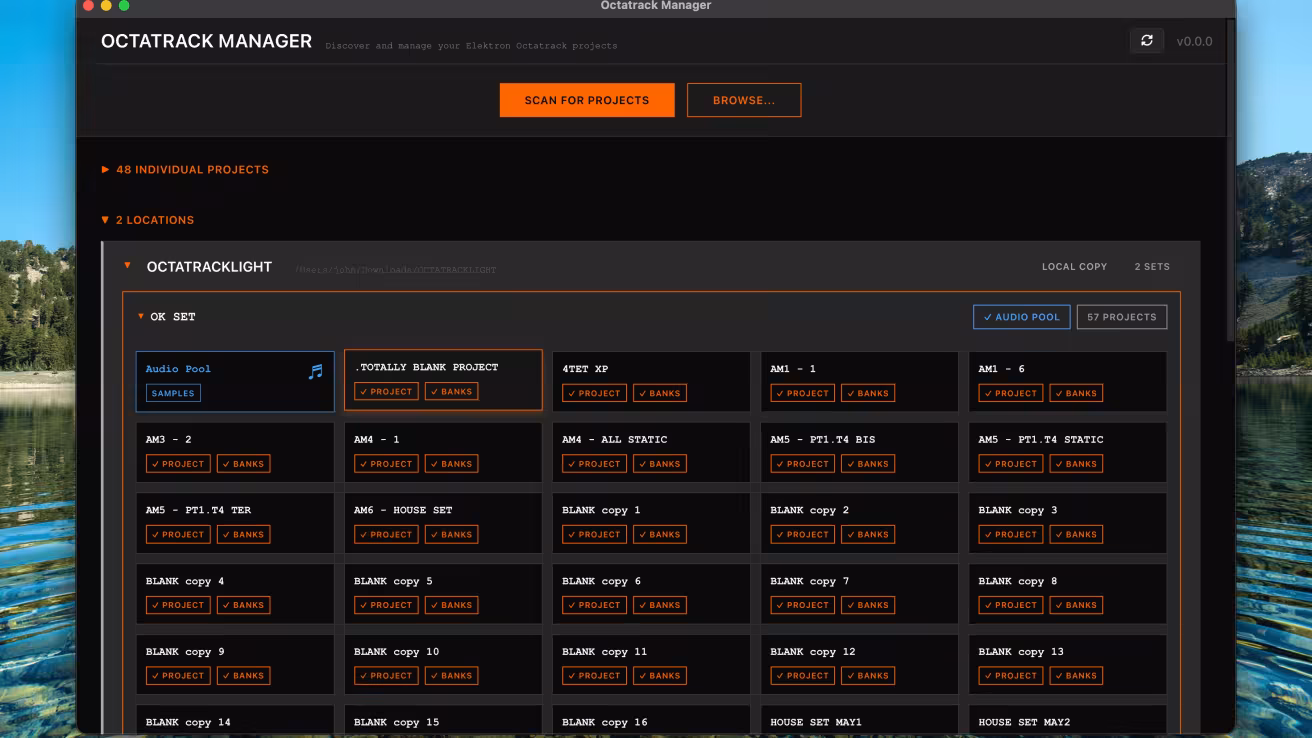Click the refresh icon next to the version number
Viewport: 1312px width, 738px height.
point(1147,41)
